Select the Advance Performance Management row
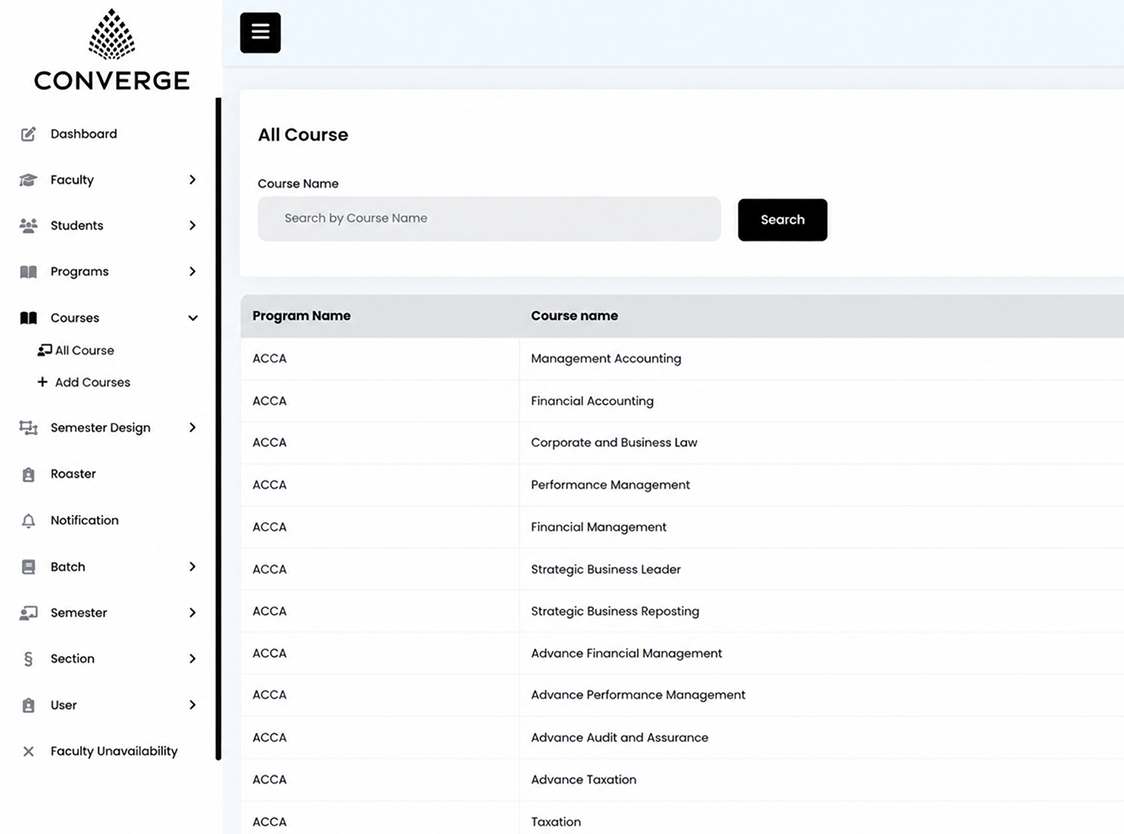Viewport: 1124px width, 834px height. (682, 695)
